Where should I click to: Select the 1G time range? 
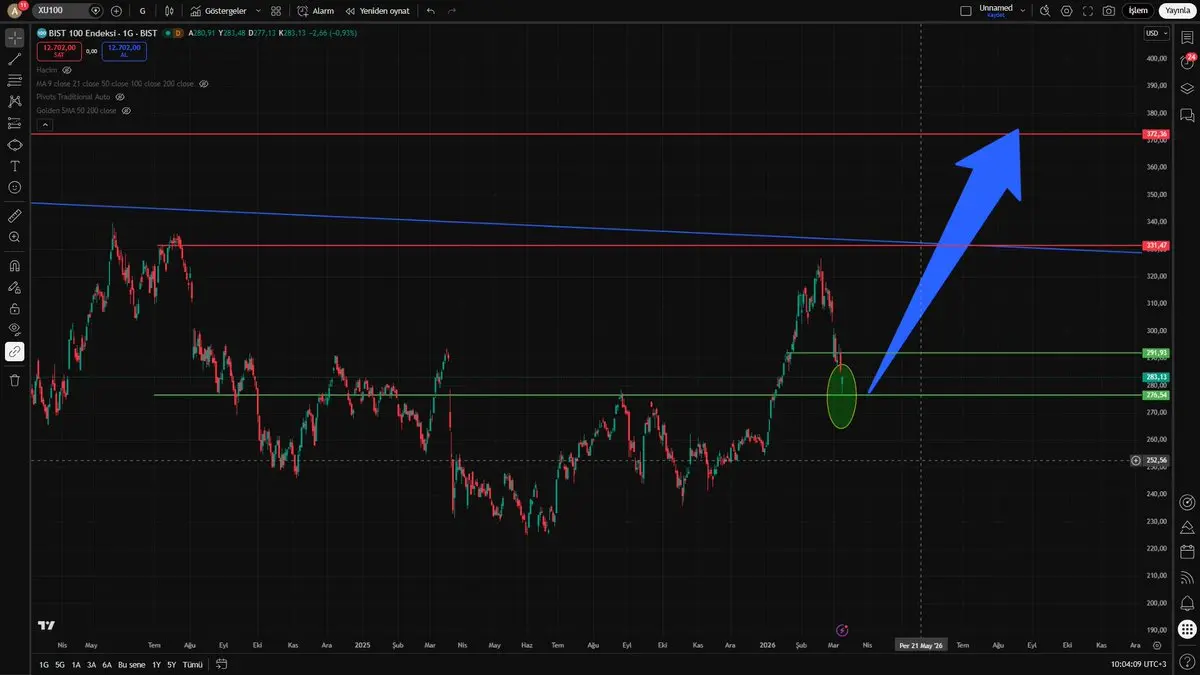(44, 665)
